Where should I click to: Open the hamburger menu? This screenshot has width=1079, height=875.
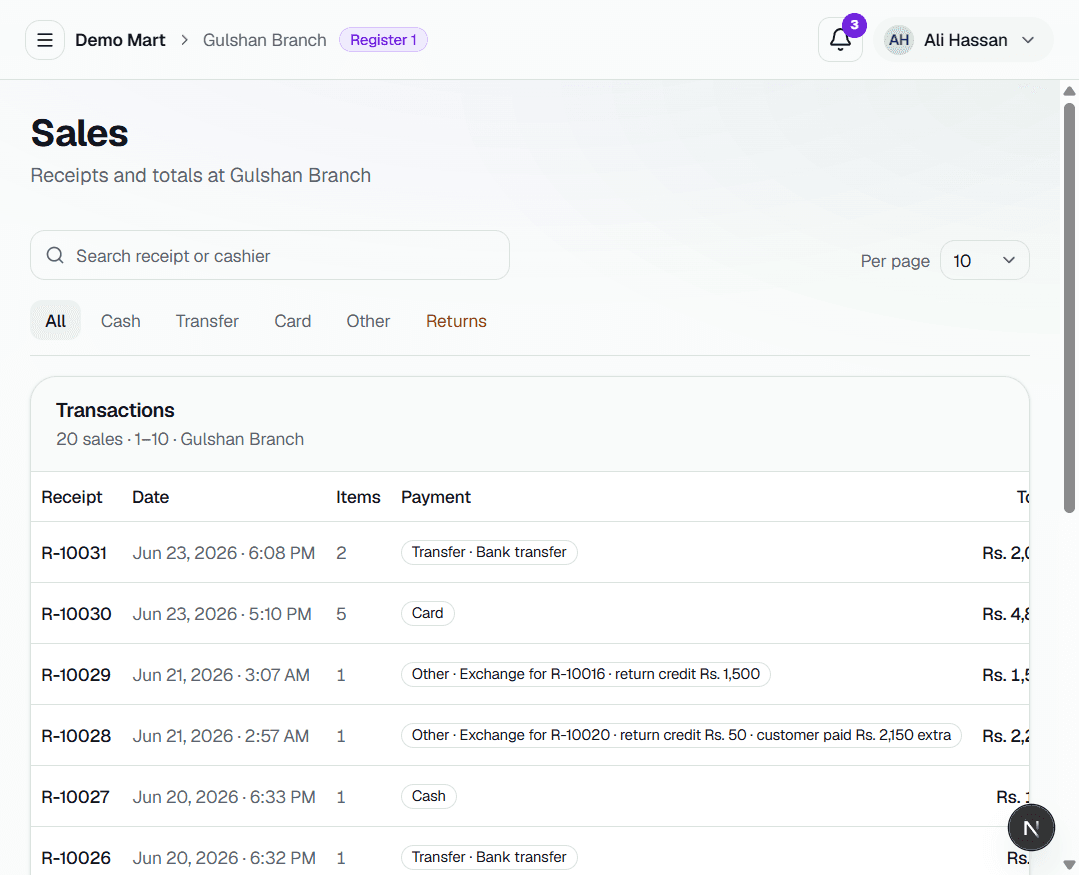(45, 40)
